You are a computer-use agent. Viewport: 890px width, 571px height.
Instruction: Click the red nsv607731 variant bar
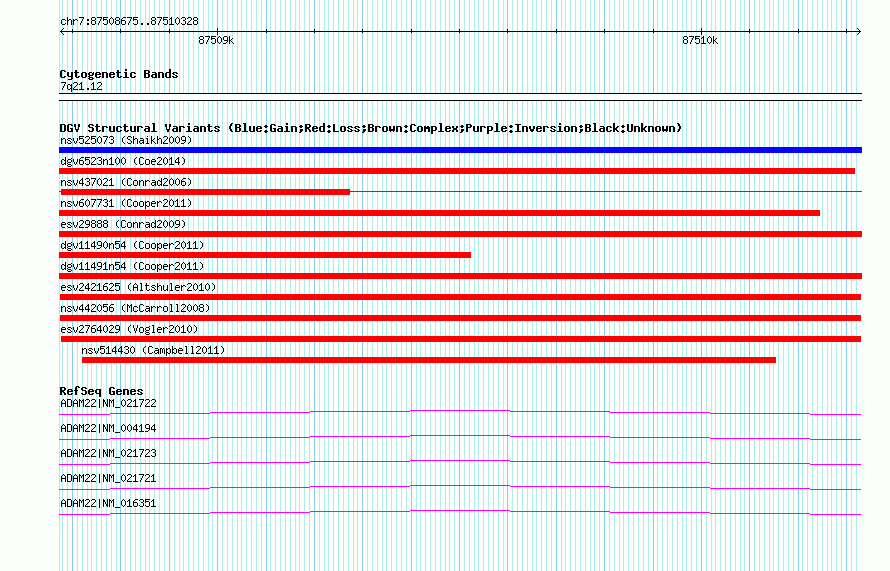439,213
